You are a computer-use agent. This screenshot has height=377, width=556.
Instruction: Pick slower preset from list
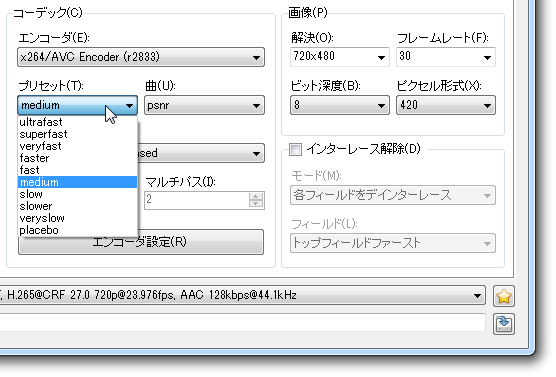click(77, 206)
